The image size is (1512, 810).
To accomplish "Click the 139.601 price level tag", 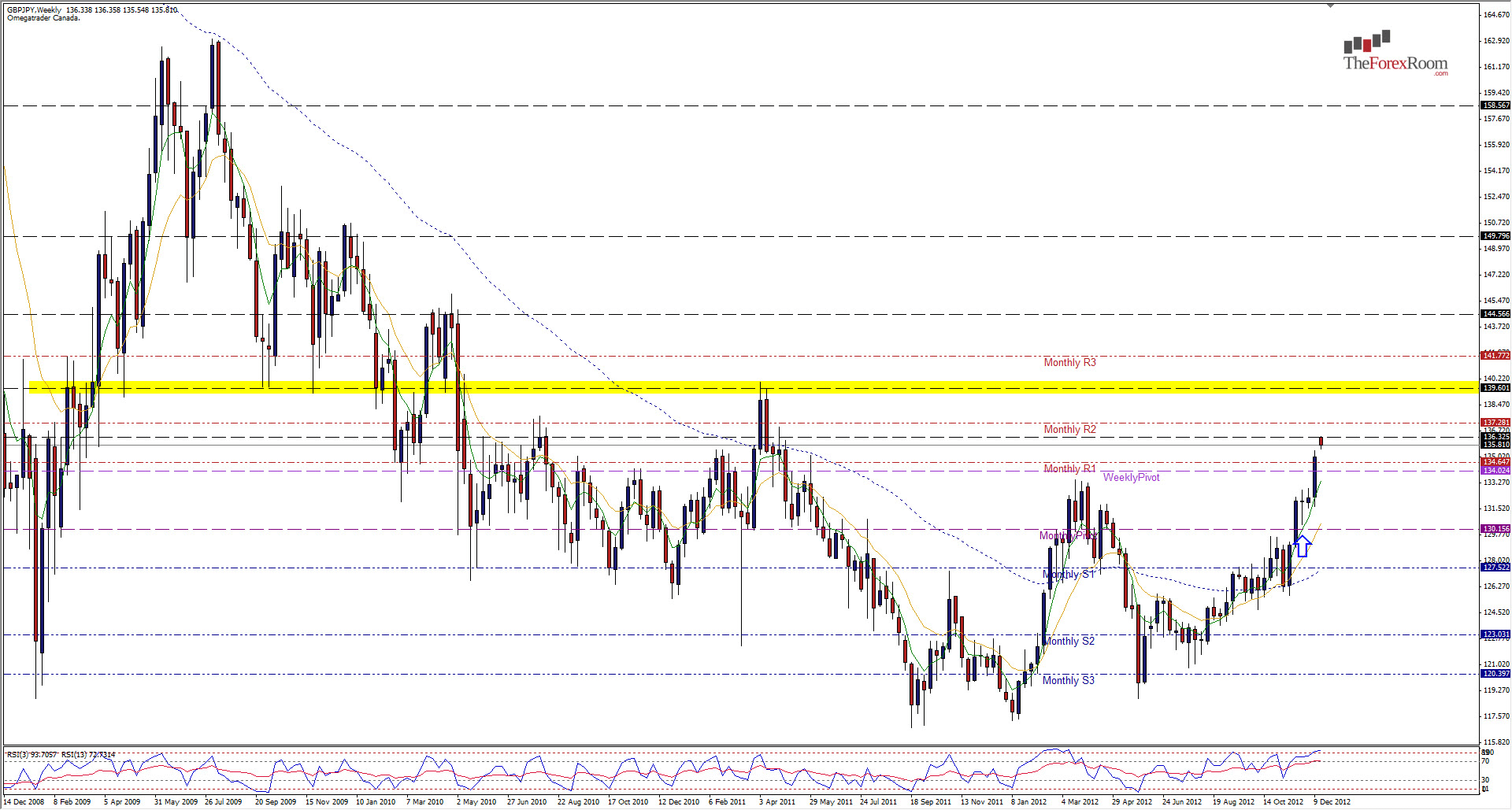I will point(1495,388).
